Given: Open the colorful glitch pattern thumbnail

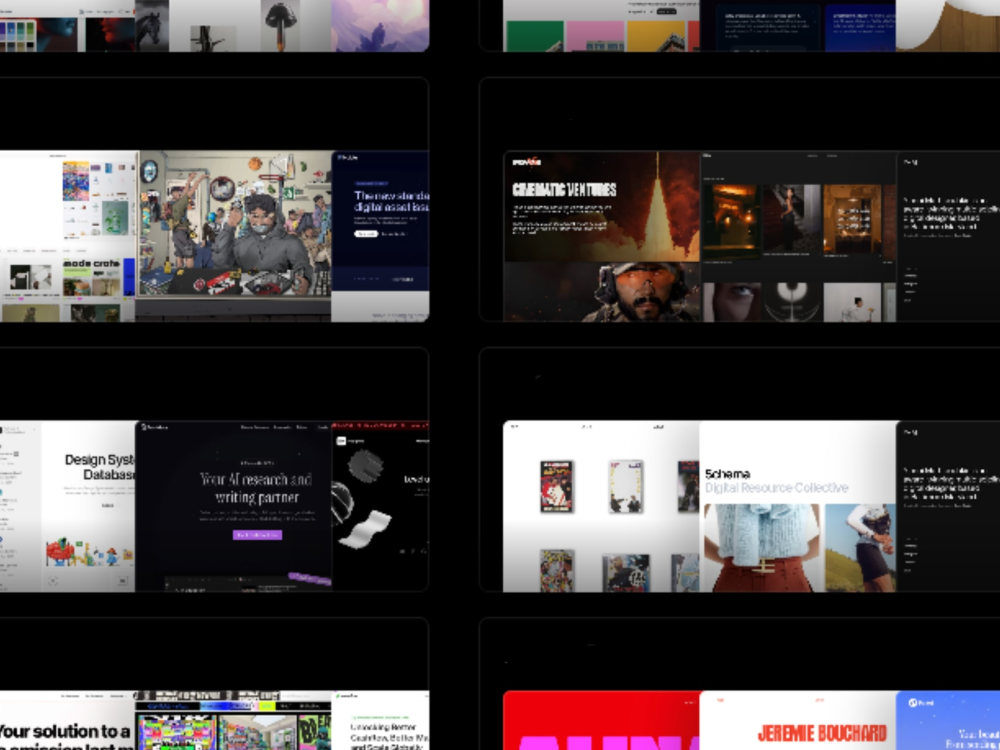Looking at the screenshot, I should coord(233,720).
